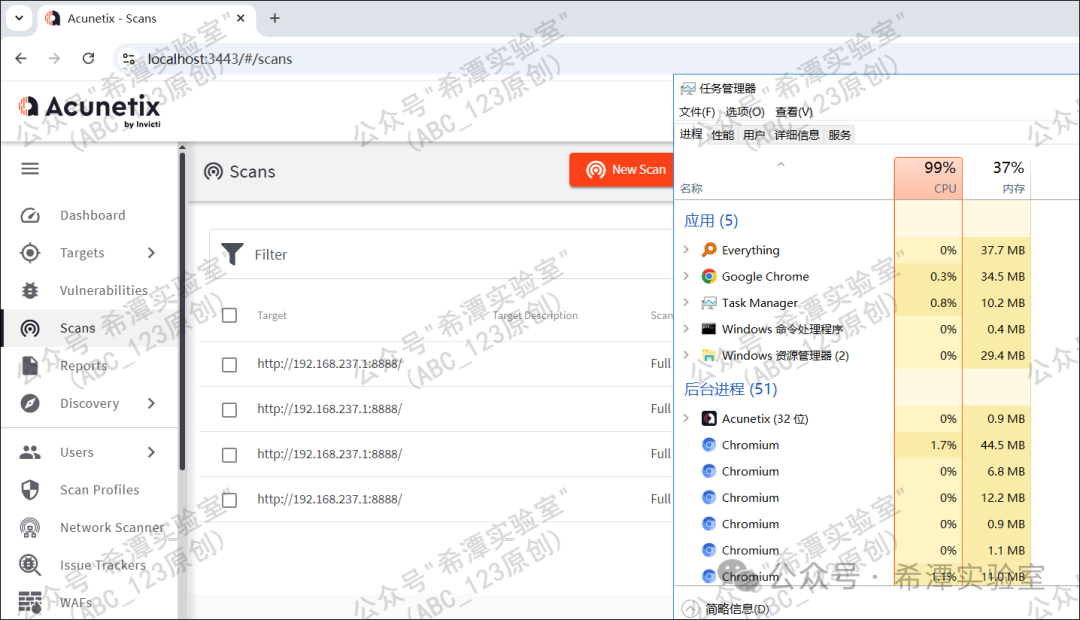Expand the Windows 命令处理程序 row

[686, 329]
